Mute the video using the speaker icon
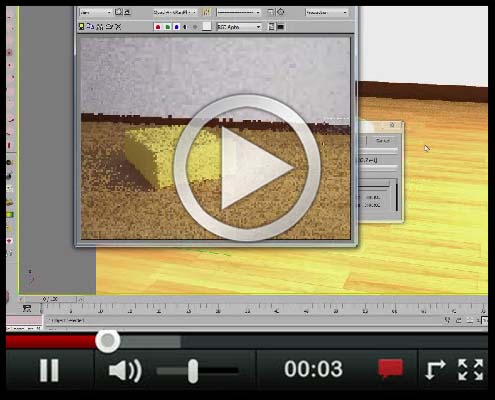Image resolution: width=495 pixels, height=400 pixels. [125, 370]
